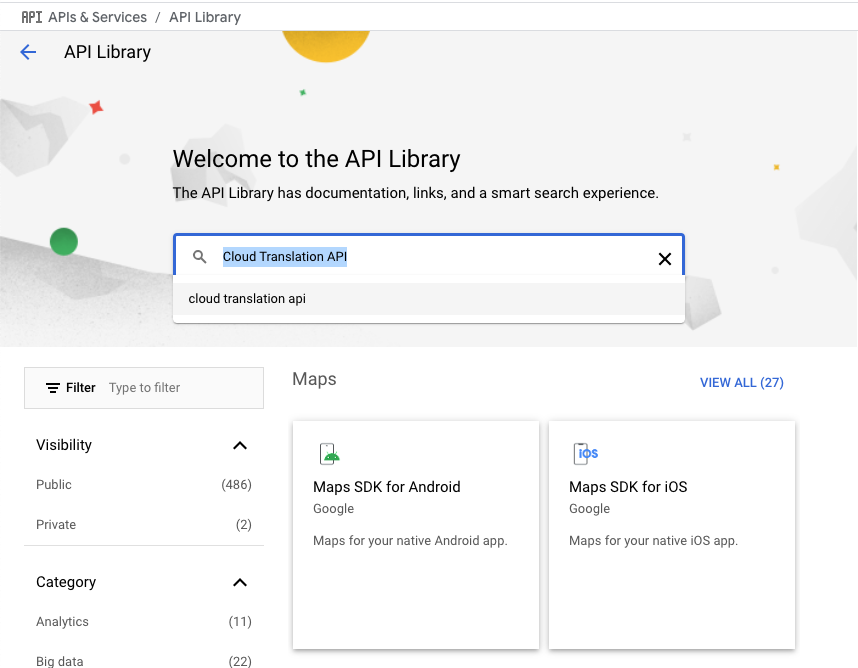Click the Private count (2)
Screen dimensions: 858x668
[244, 525]
